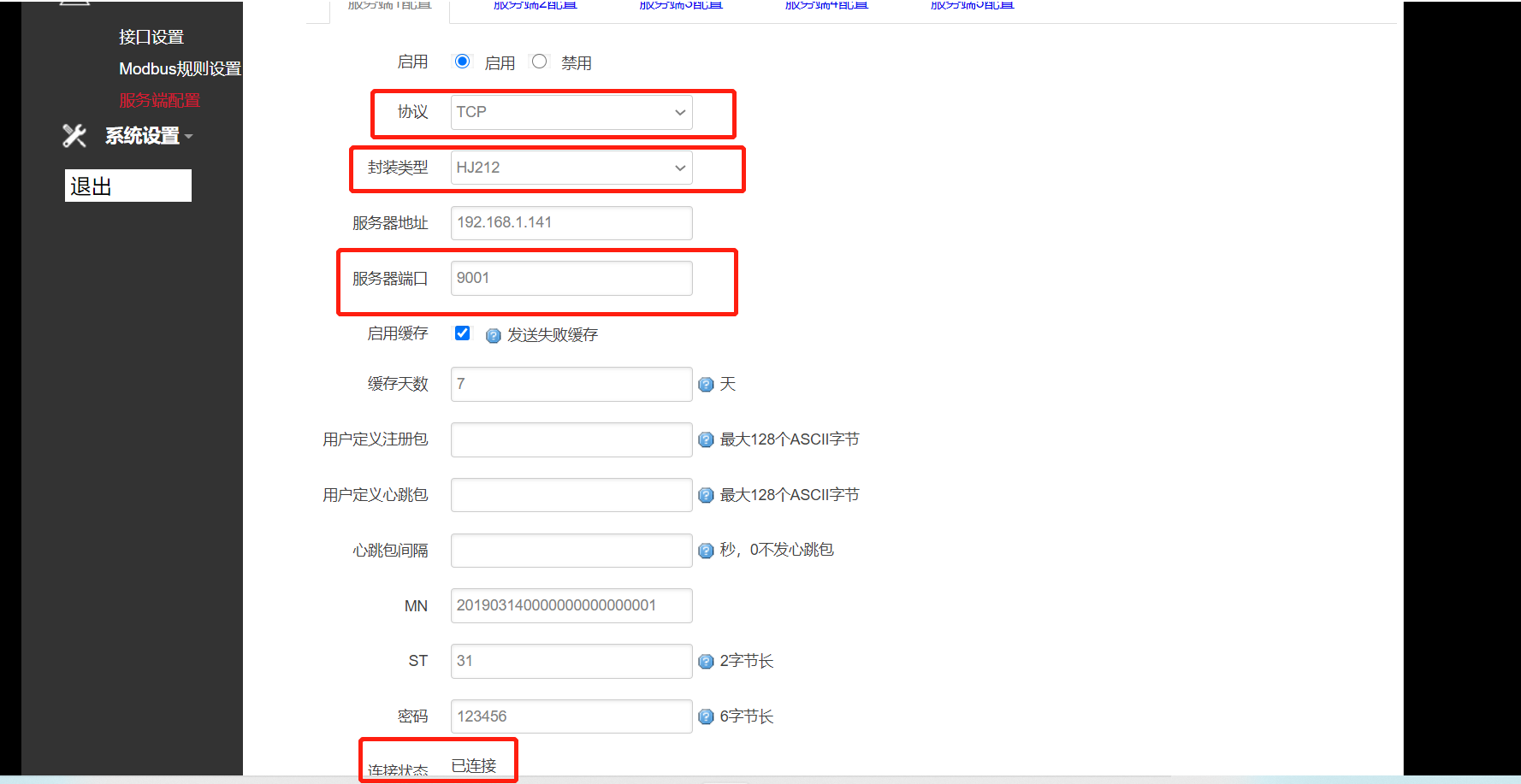Click the wrench icon beside 系统设置
This screenshot has height=784, width=1521.
point(74,135)
